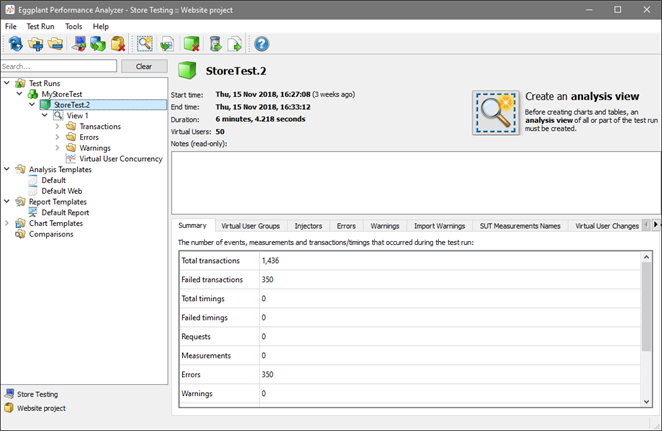662x431 pixels.
Task: Open the File menu
Action: click(x=11, y=26)
